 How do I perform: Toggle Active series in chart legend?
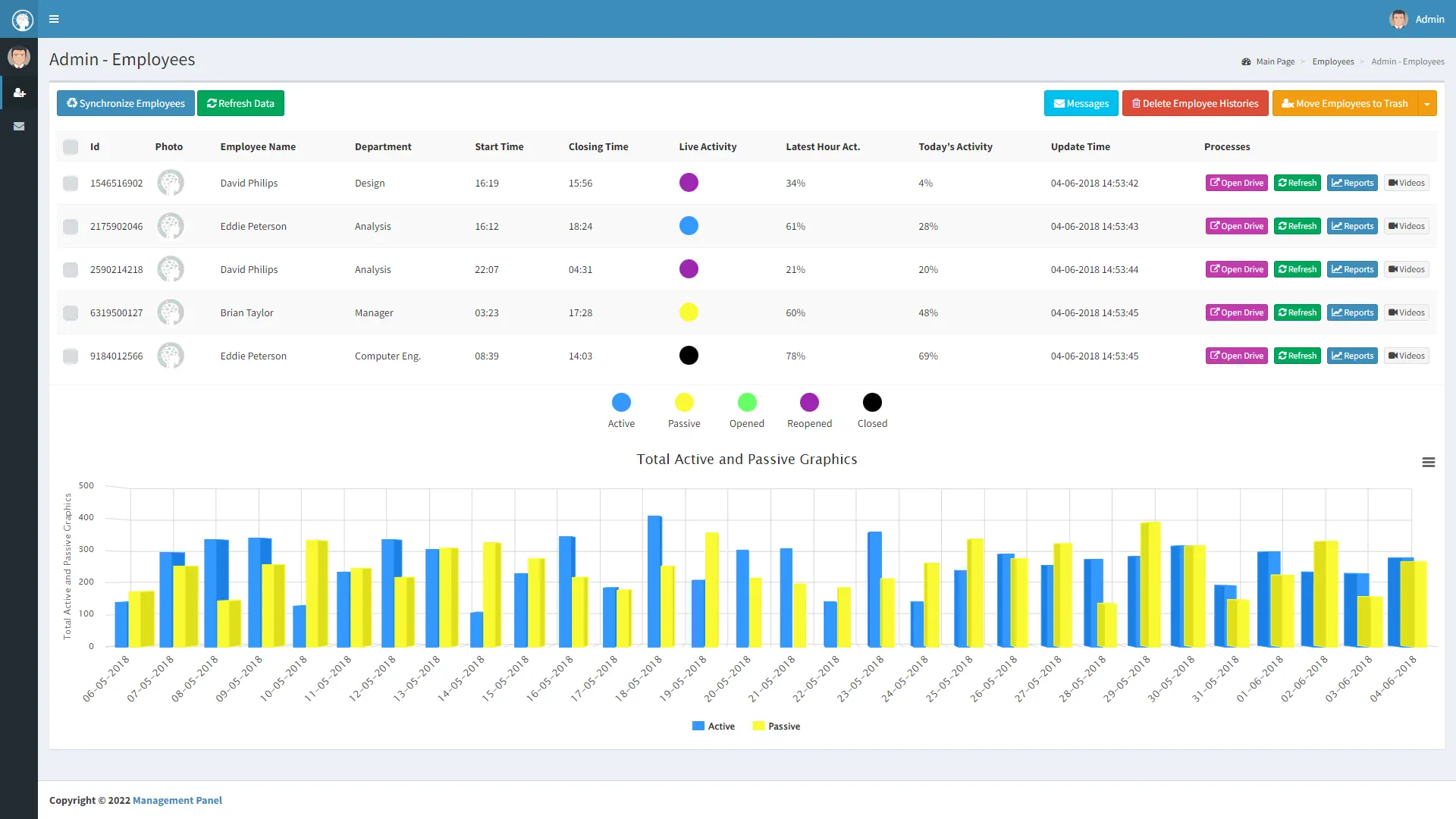tap(713, 726)
